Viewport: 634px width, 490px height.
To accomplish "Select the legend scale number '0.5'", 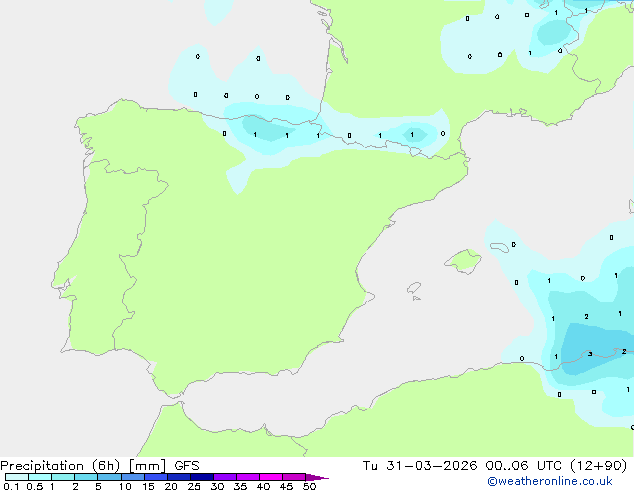I will click(x=35, y=486).
